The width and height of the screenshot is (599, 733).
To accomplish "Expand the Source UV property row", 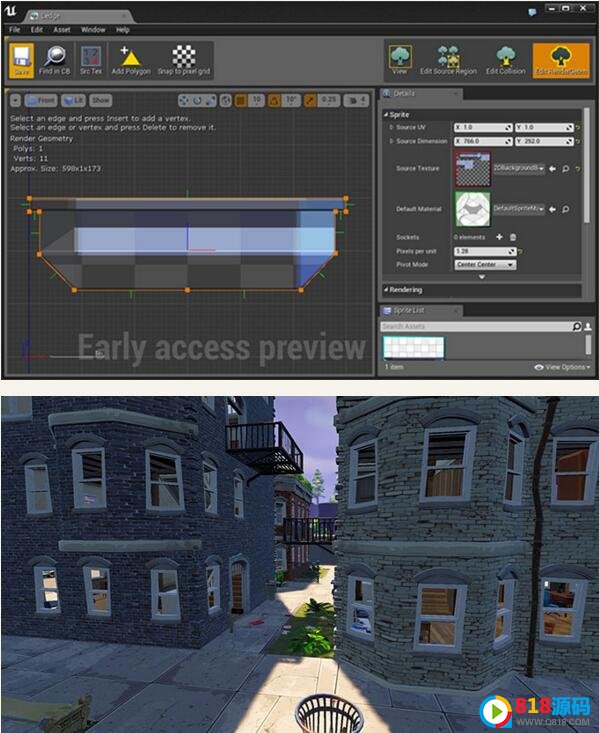I will pos(391,127).
